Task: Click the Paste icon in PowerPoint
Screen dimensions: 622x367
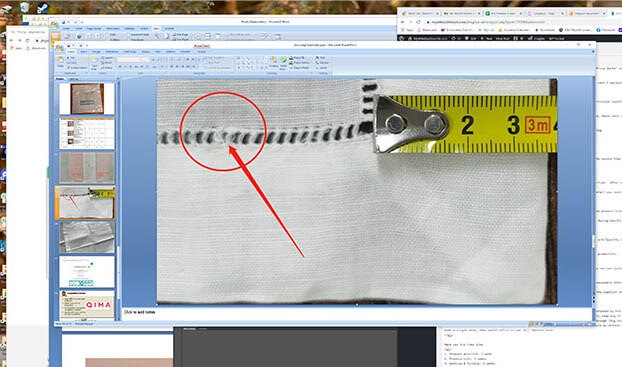Action: pyautogui.click(x=60, y=60)
